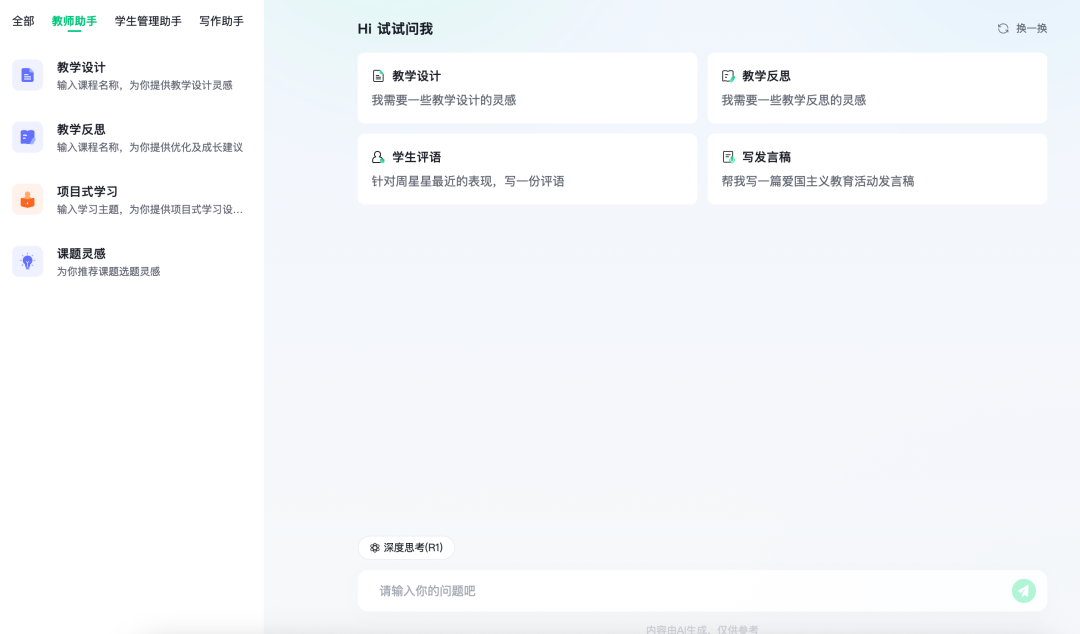The width and height of the screenshot is (1080, 634).
Task: Select the 学生评语 suggestion card
Action: point(528,169)
